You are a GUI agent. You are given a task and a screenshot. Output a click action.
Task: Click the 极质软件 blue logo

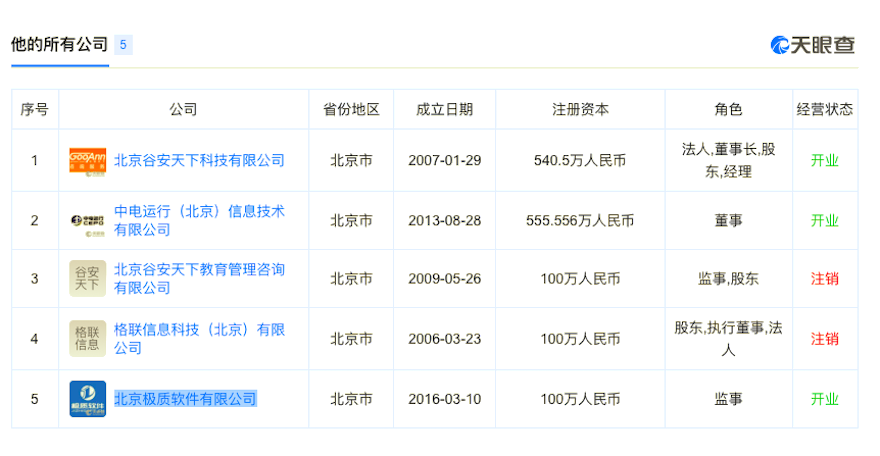[x=88, y=399]
